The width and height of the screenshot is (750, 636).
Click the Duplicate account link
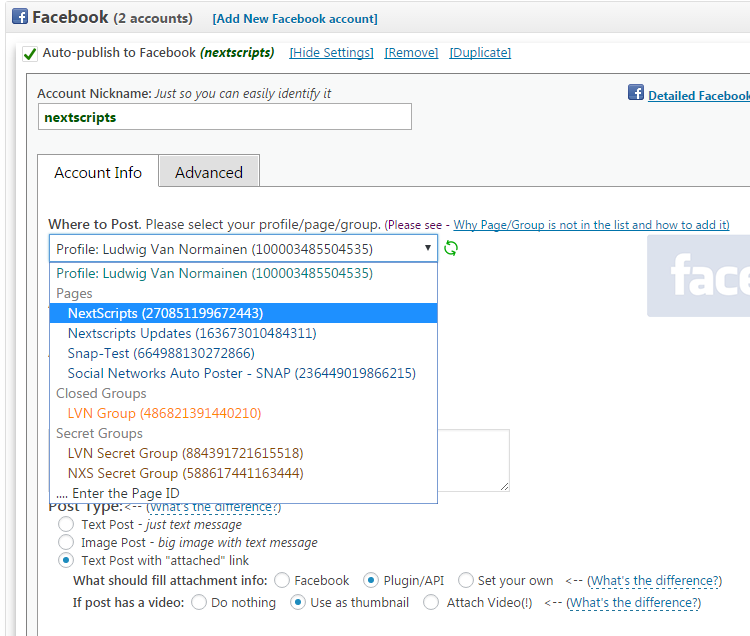[480, 52]
